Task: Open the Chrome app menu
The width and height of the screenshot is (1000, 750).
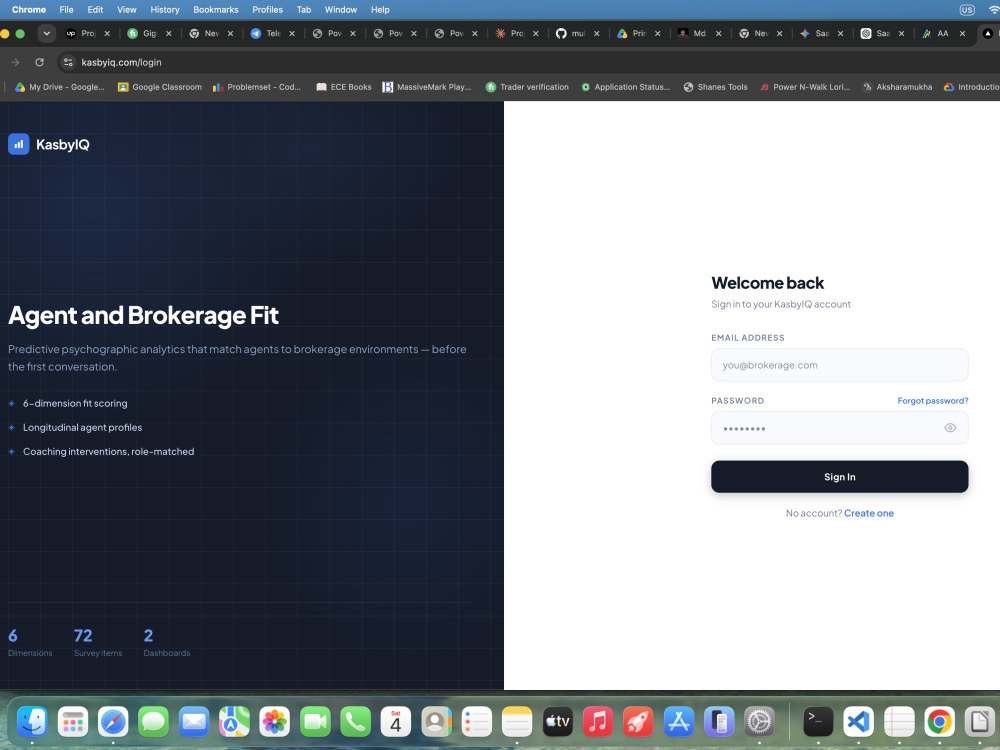Action: click(x=29, y=10)
